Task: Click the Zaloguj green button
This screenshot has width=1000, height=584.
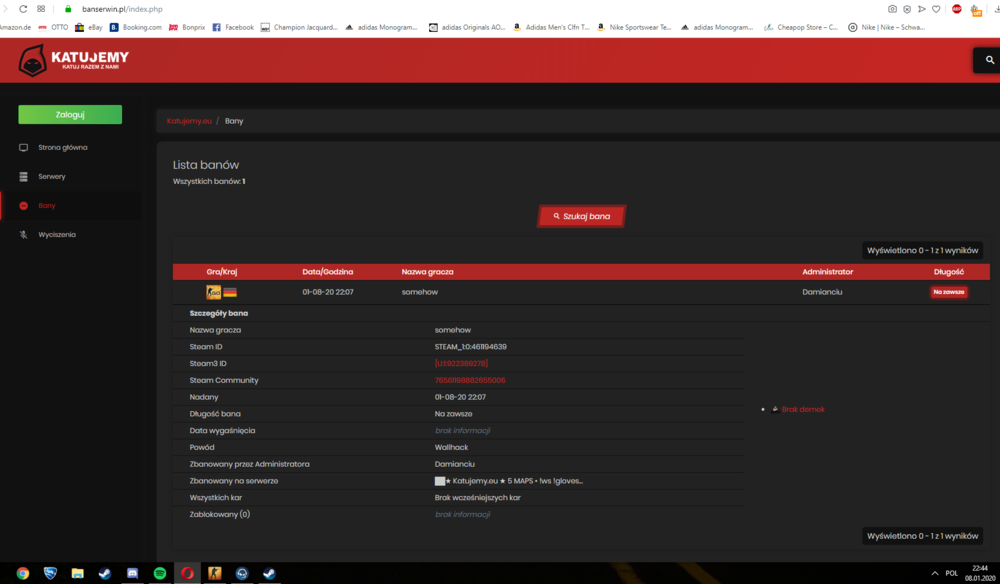Action: [70, 115]
